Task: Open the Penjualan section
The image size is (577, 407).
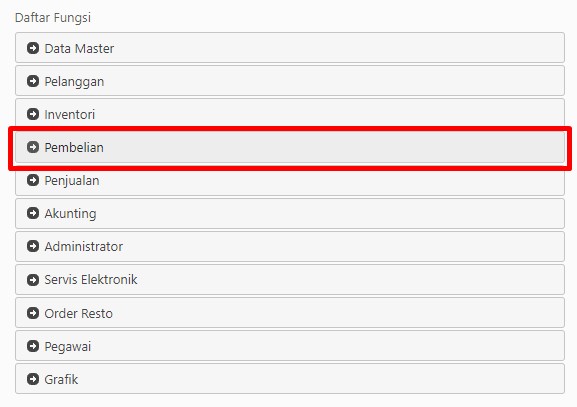Action: [290, 180]
